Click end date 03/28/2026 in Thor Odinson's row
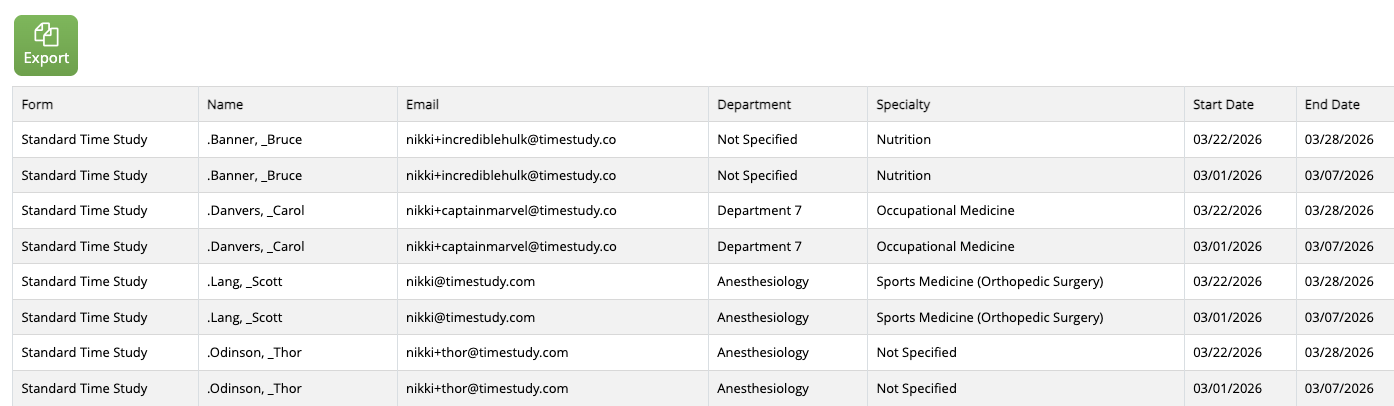Viewport: 1394px width, 406px height. coord(1339,352)
